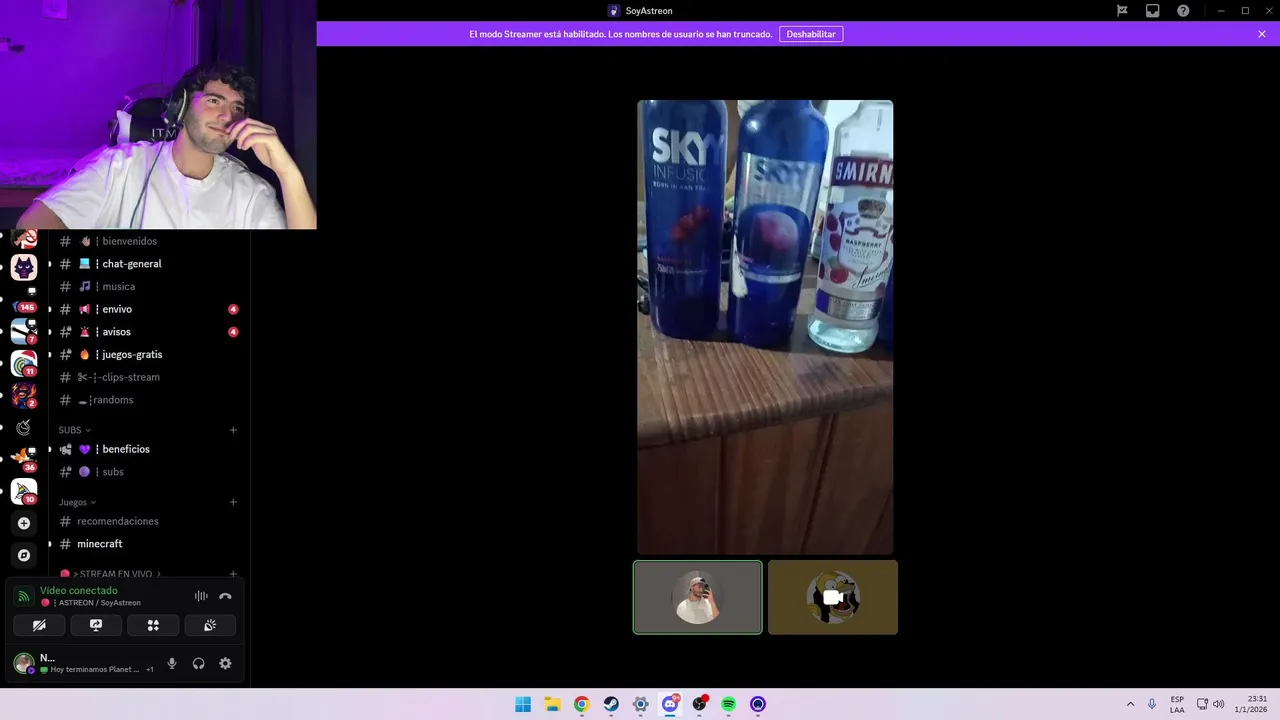
Task: Open server with 145 notifications badge
Action: coord(24,299)
